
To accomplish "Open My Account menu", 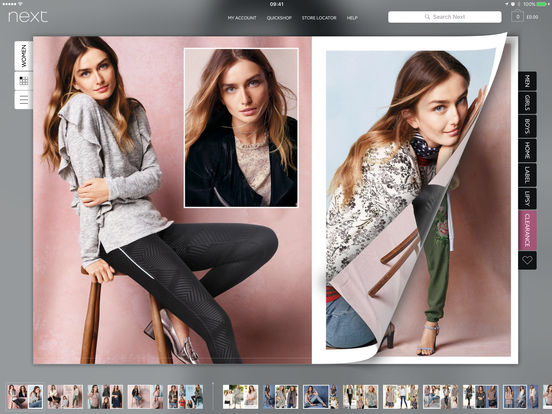I will [242, 18].
